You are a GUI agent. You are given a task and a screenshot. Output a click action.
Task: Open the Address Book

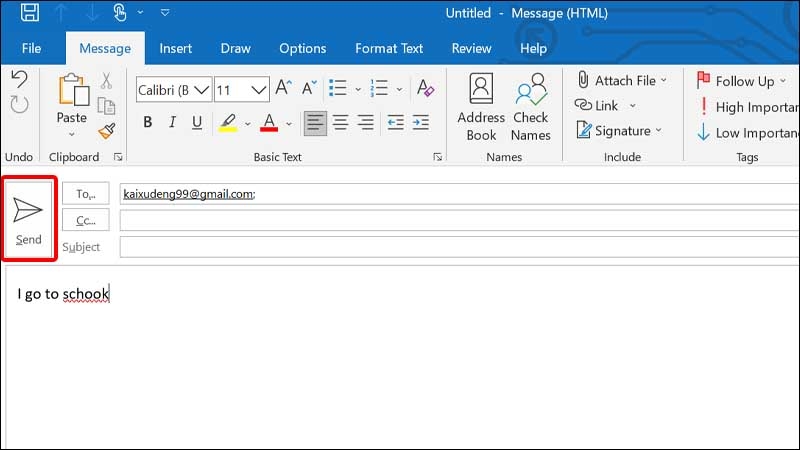(x=481, y=107)
